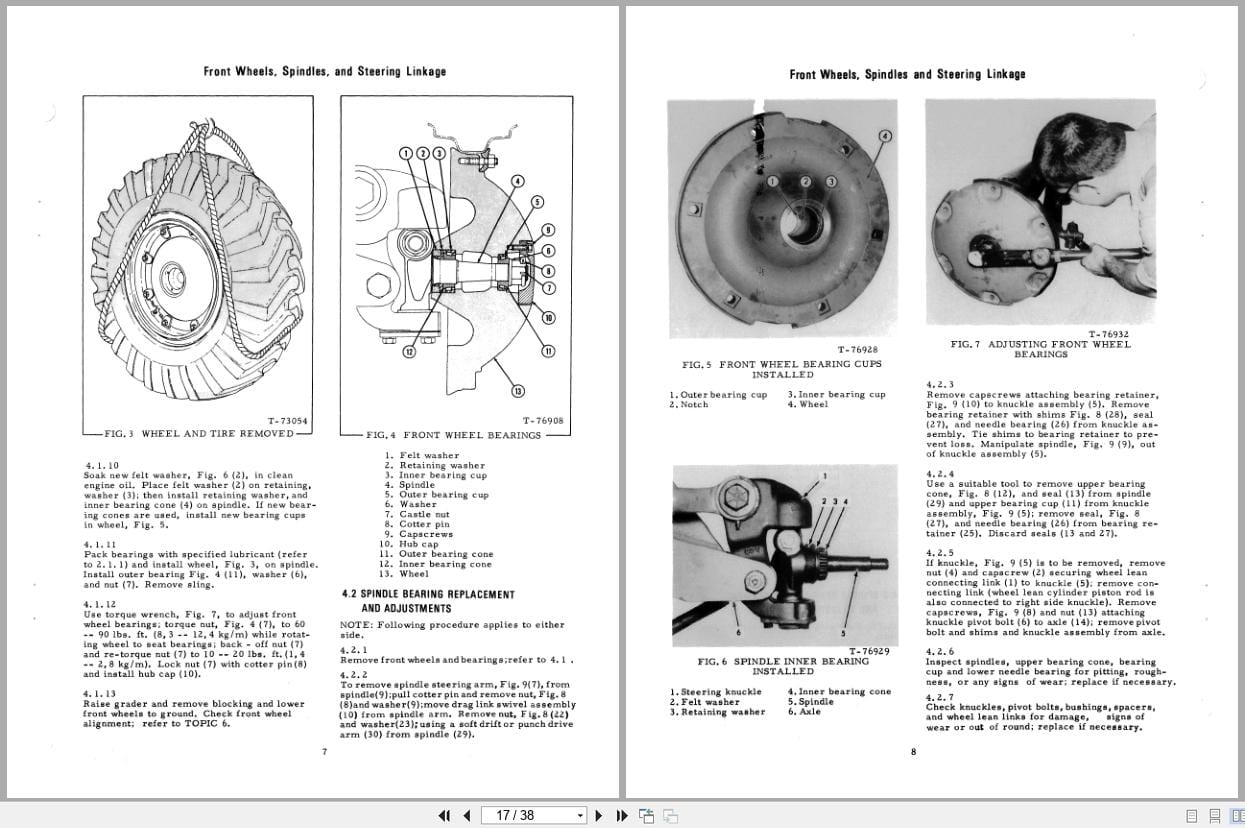Click the greyed-out next view icon
The image size is (1245, 828).
click(670, 816)
